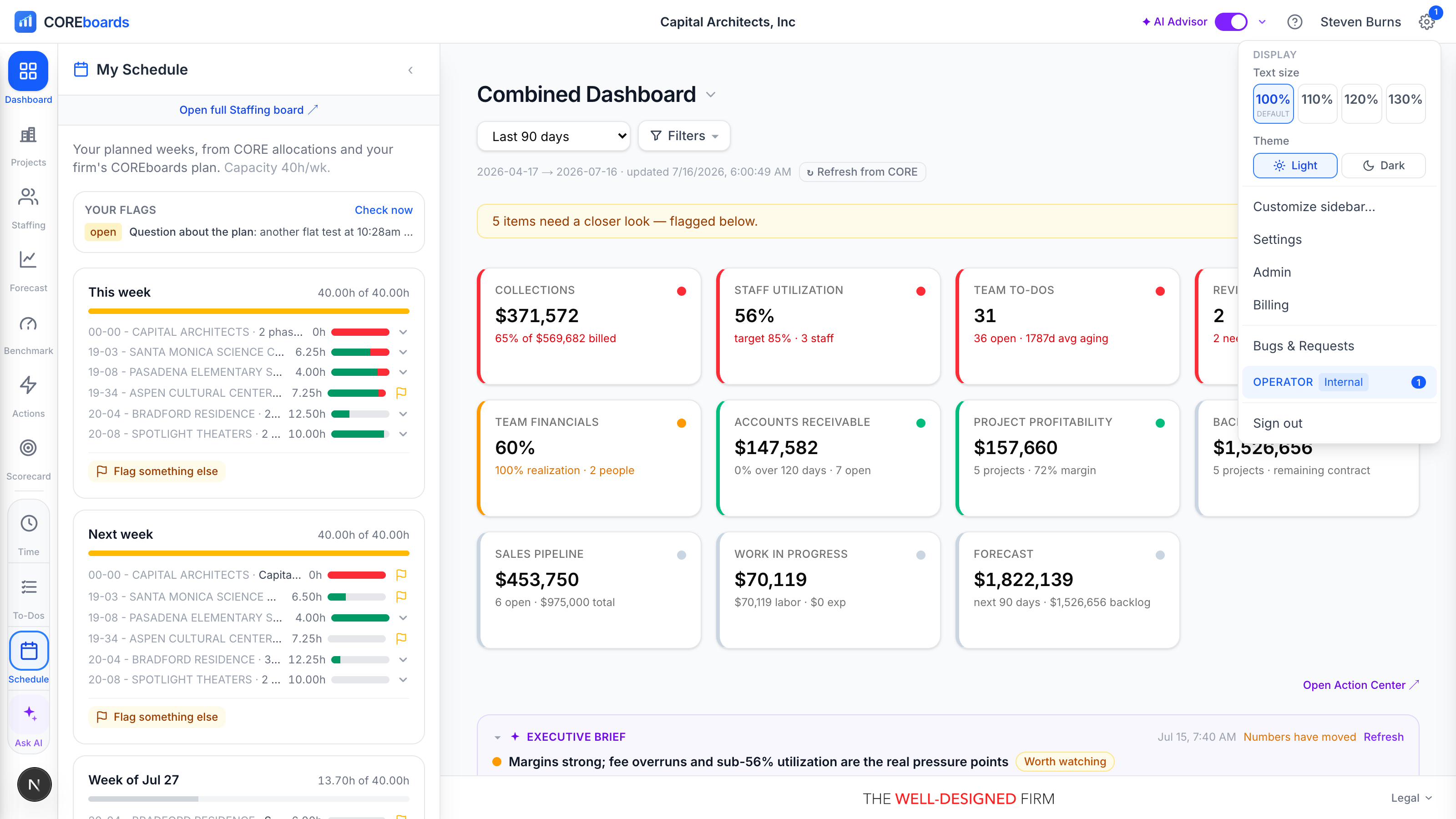1456x819 pixels.
Task: Open the Actions lightning icon
Action: click(x=28, y=385)
